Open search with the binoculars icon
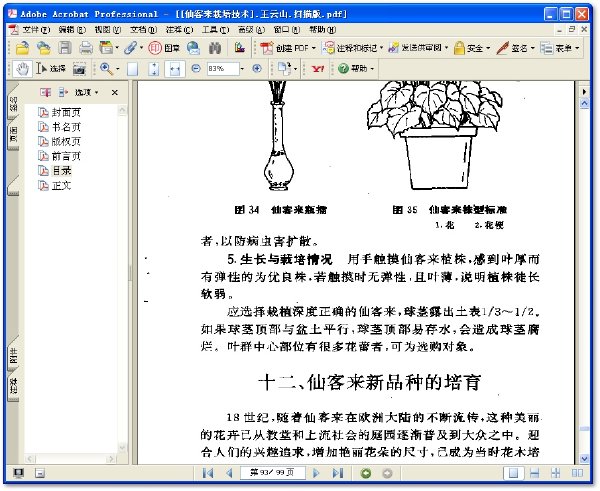The width and height of the screenshot is (600, 491). [215, 48]
